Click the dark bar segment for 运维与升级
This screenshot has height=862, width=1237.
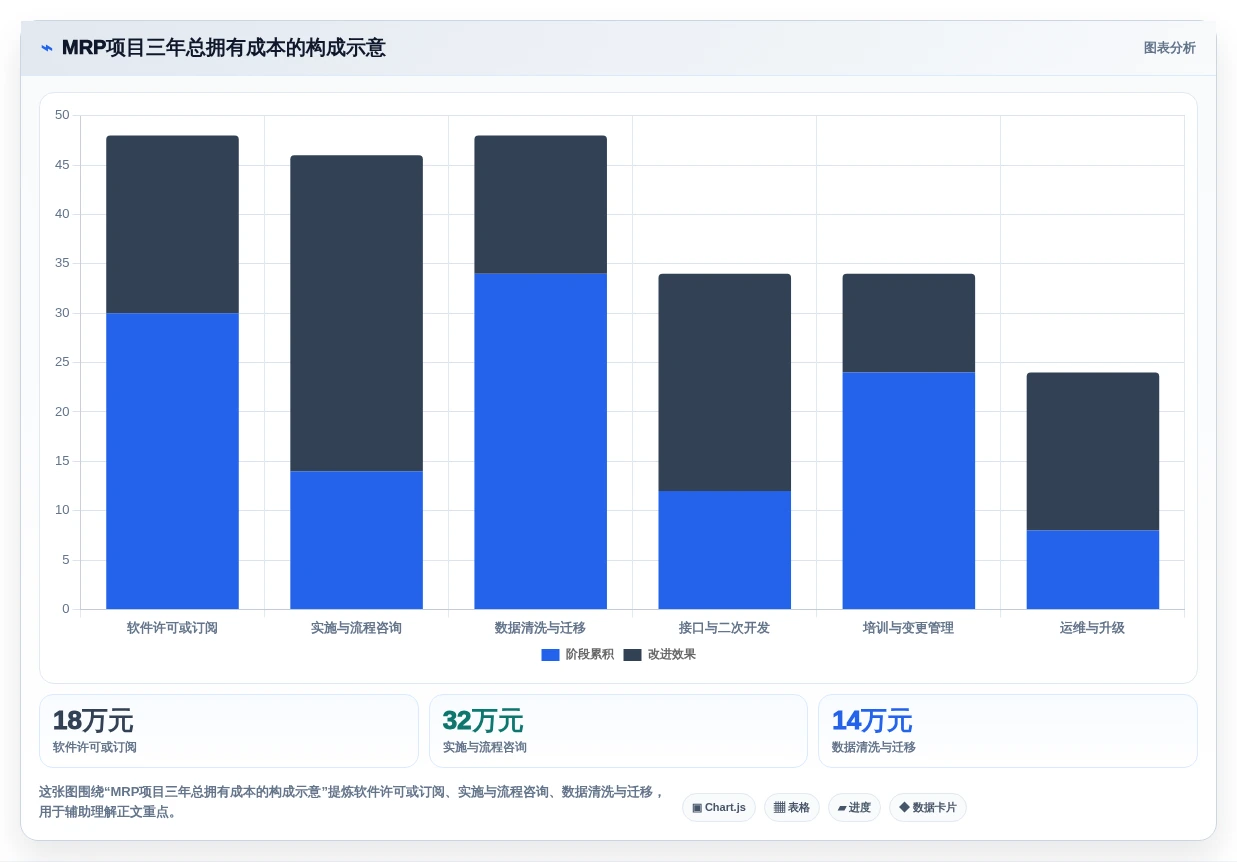1092,451
